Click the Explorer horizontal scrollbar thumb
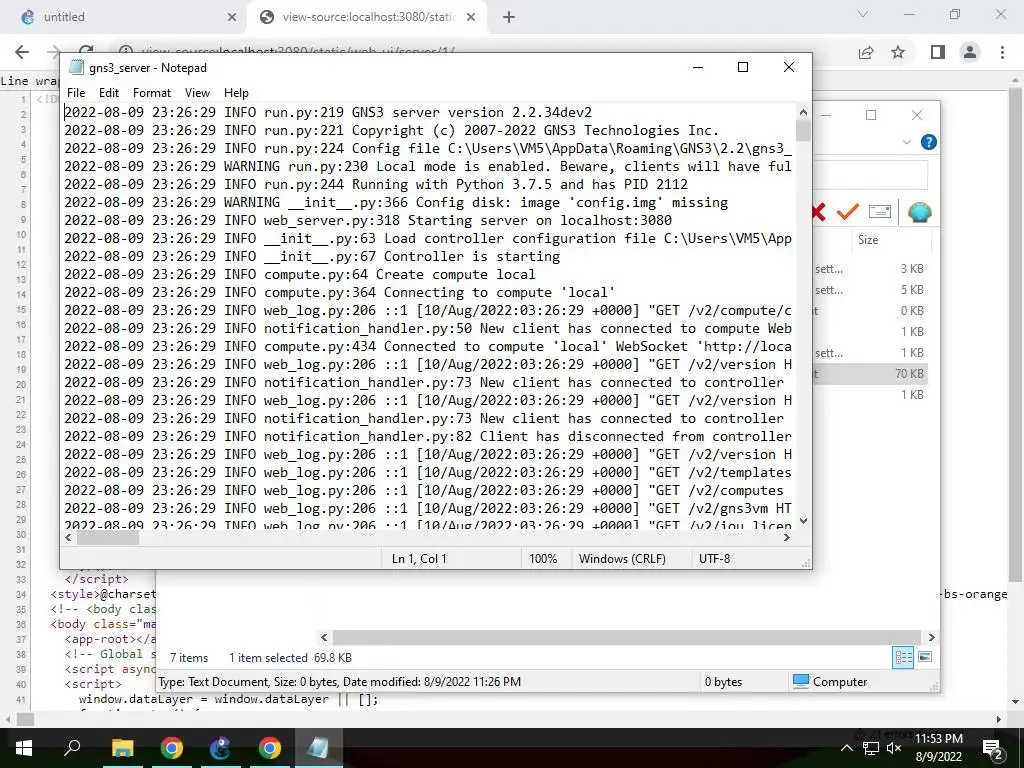The image size is (1024, 768). pos(627,637)
